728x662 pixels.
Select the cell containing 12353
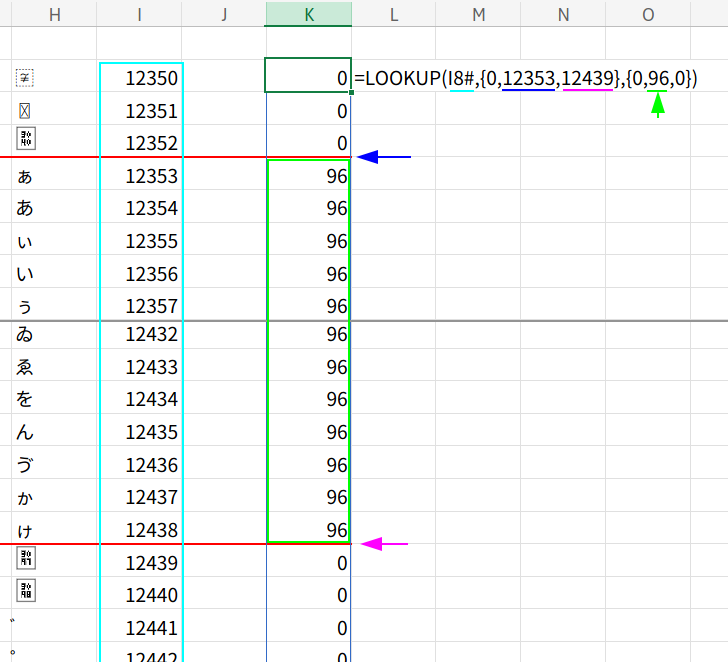point(141,177)
